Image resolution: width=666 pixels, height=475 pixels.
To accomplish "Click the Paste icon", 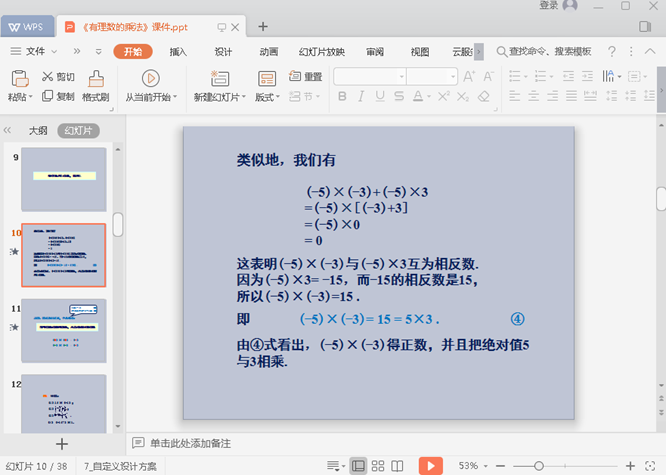I will pyautogui.click(x=19, y=79).
